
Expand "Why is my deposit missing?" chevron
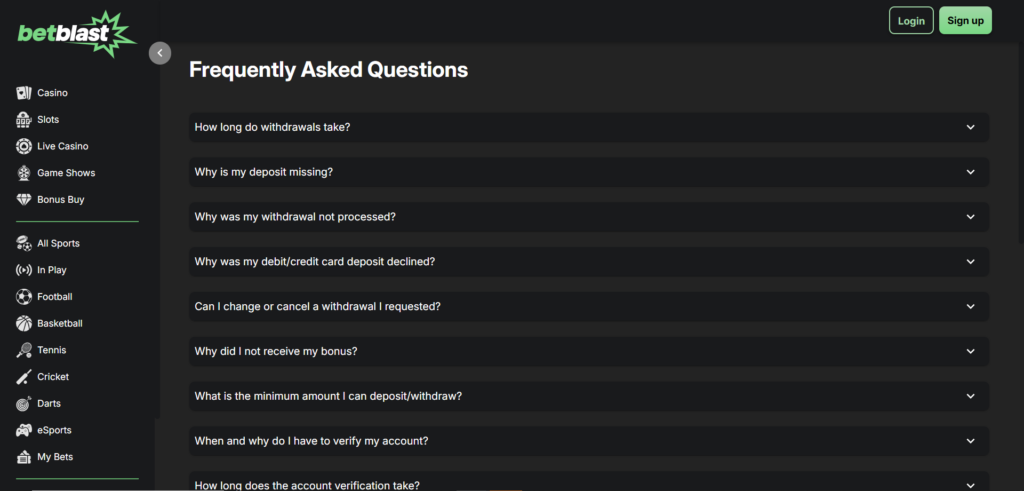tap(970, 172)
